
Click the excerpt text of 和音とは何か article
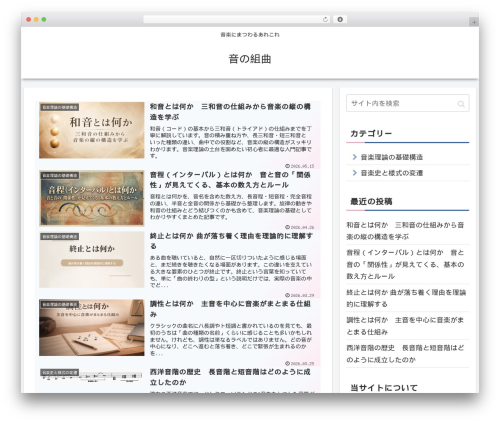click(231, 142)
